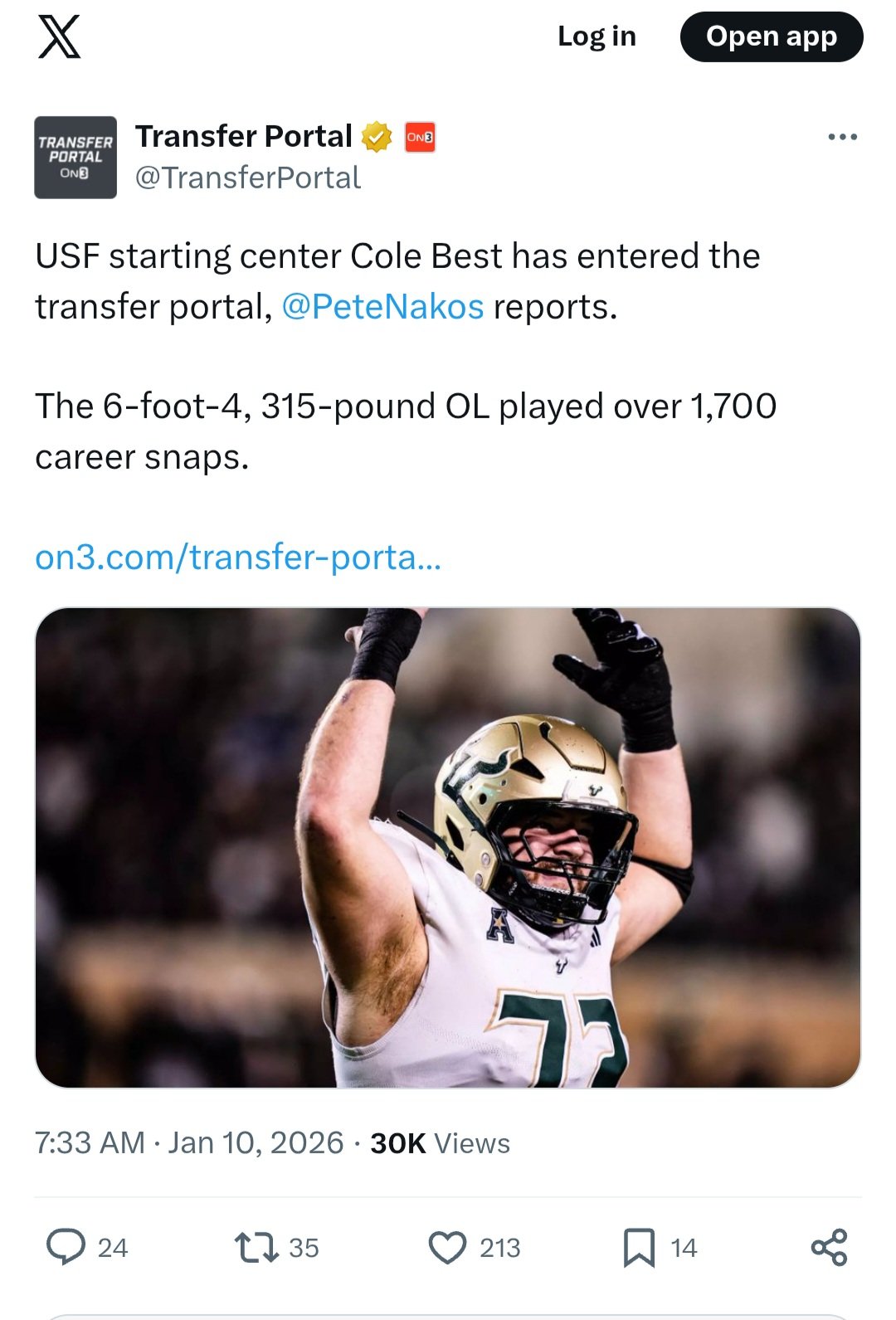Viewport: 896px width, 1320px height.
Task: Click the X logo icon
Action: coord(60,37)
